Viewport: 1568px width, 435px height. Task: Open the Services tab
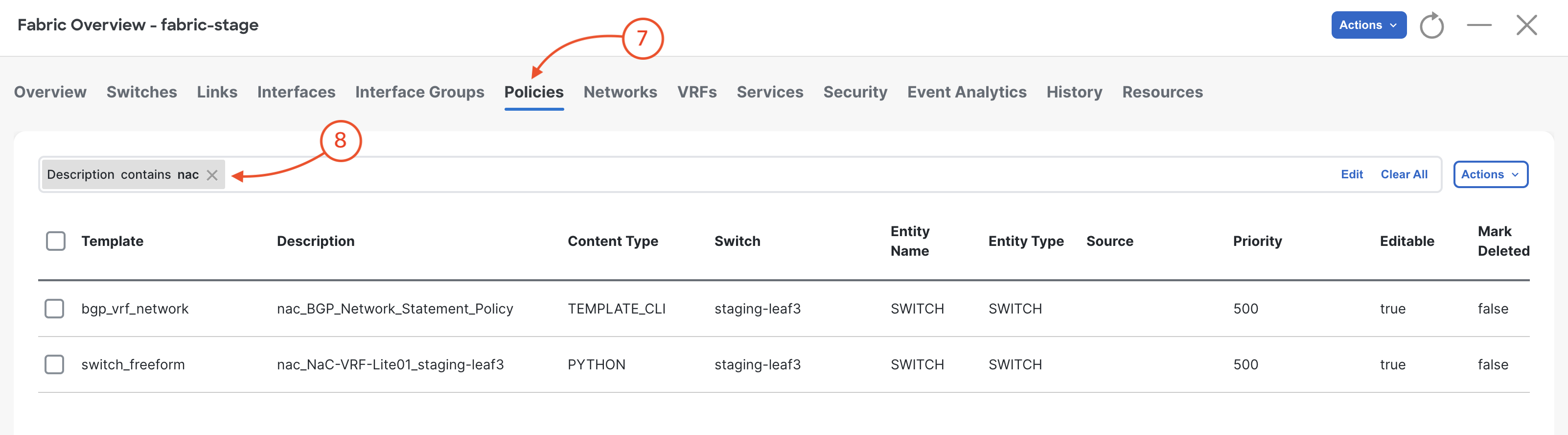point(769,92)
